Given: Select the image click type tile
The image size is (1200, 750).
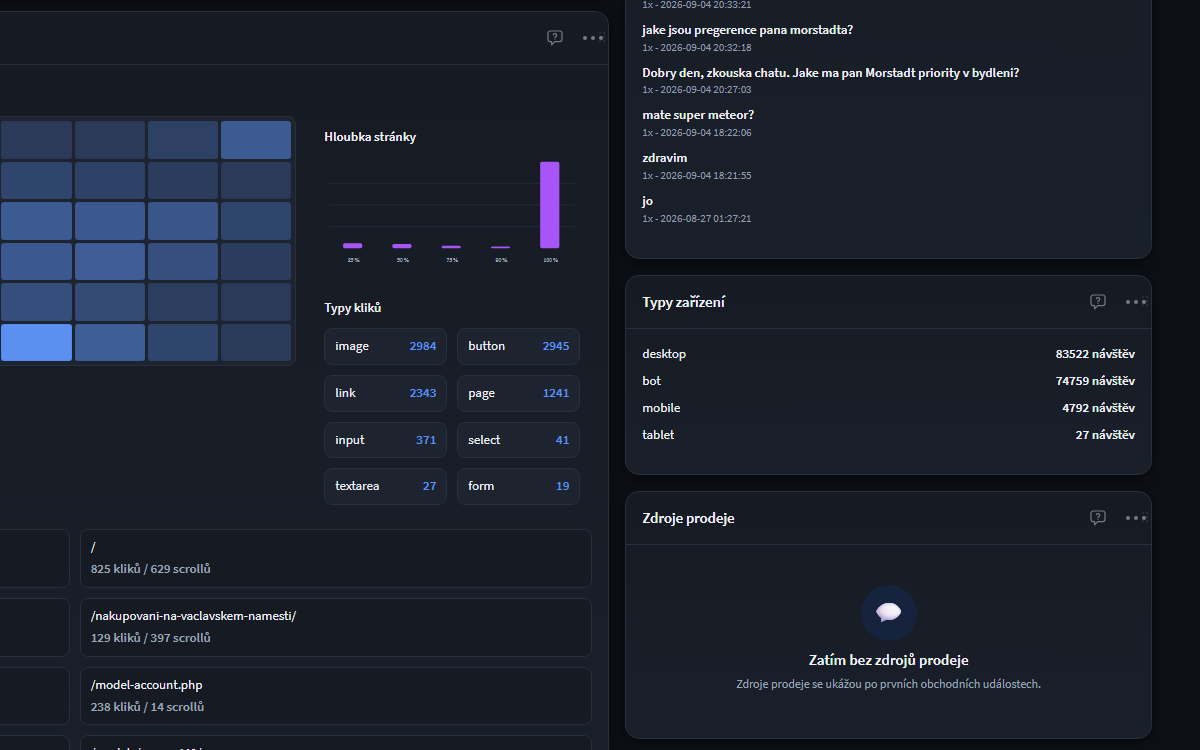Looking at the screenshot, I should (x=385, y=346).
